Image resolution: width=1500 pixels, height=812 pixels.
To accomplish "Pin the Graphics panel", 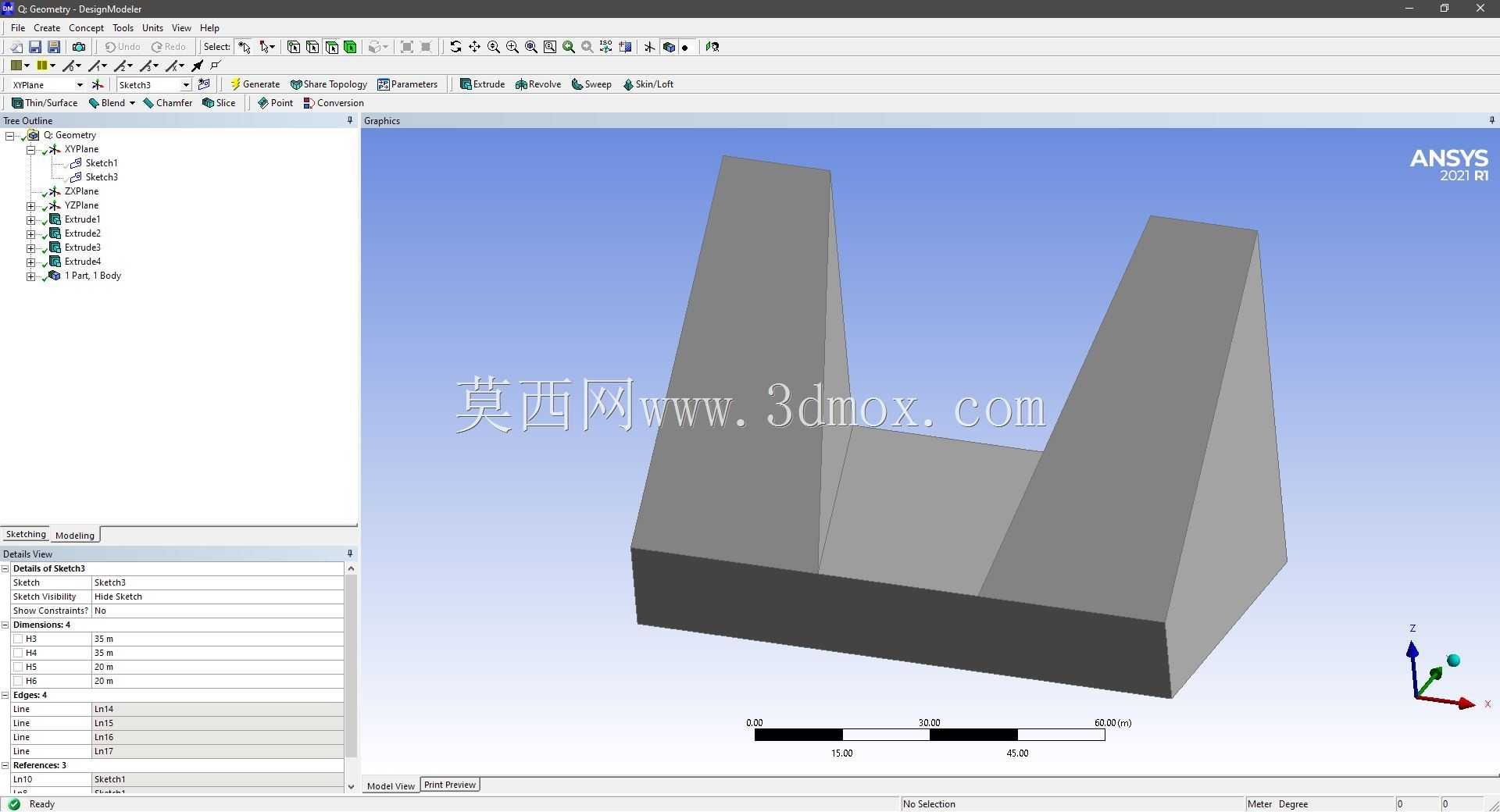I will tap(1492, 120).
